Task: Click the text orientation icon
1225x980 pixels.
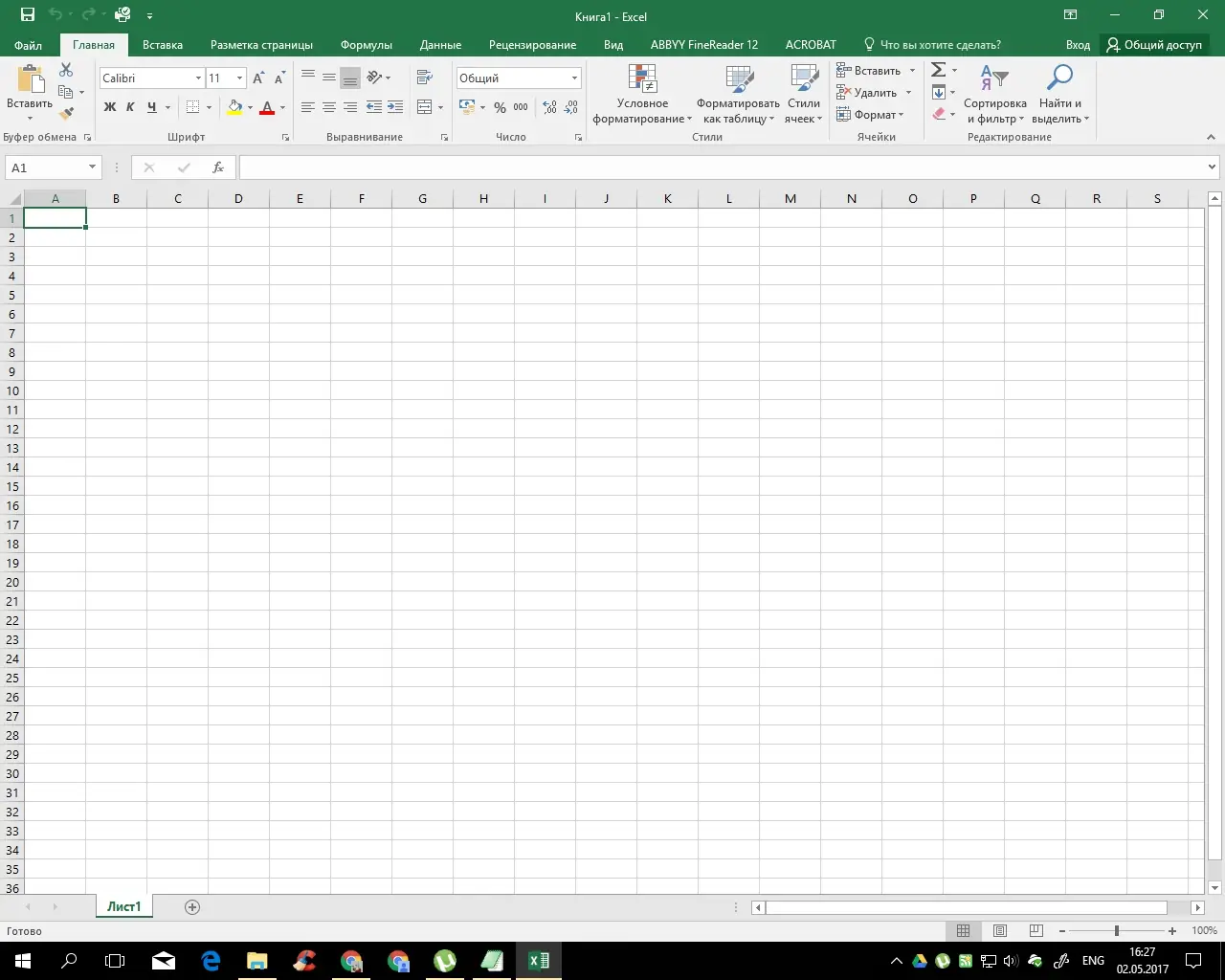Action: click(375, 78)
